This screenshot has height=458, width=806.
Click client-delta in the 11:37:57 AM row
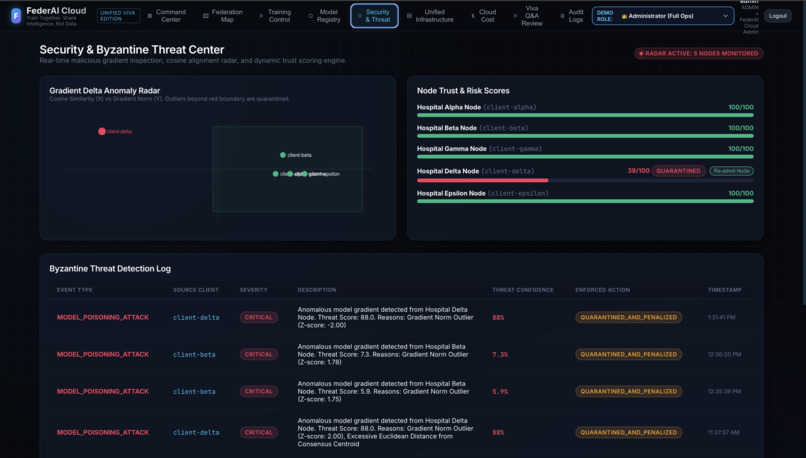click(x=196, y=433)
